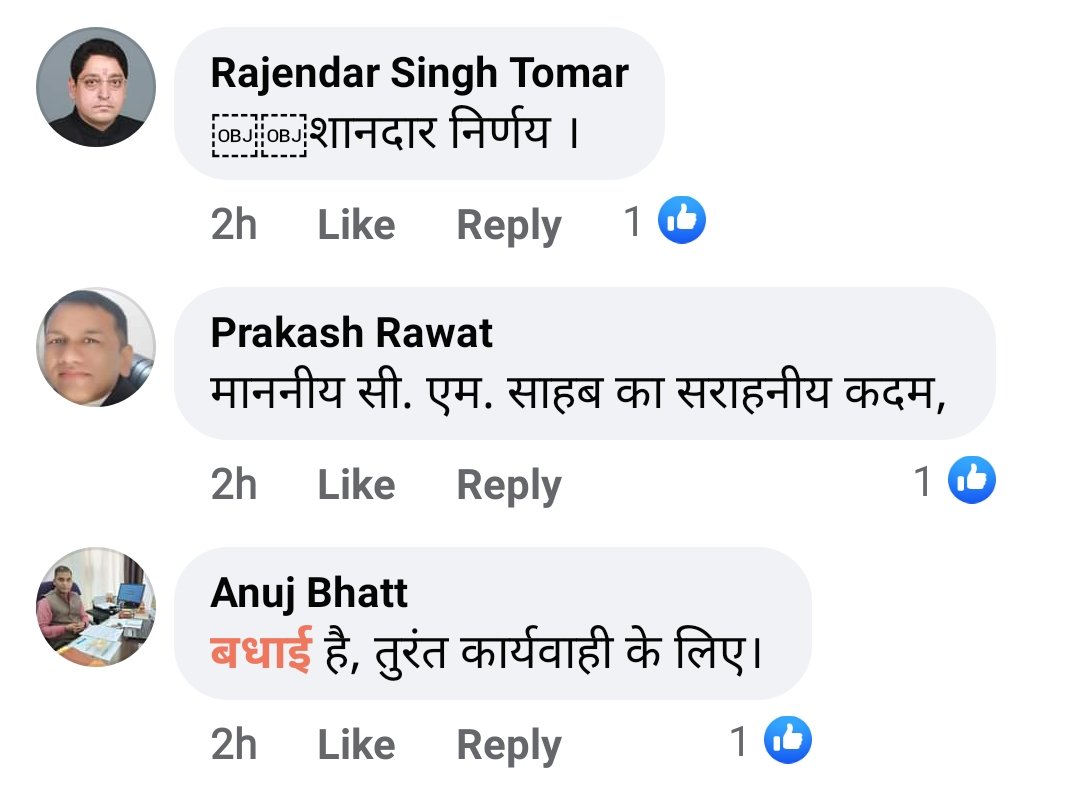
Task: Like Anuj Bhatt's comment
Action: (x=356, y=745)
